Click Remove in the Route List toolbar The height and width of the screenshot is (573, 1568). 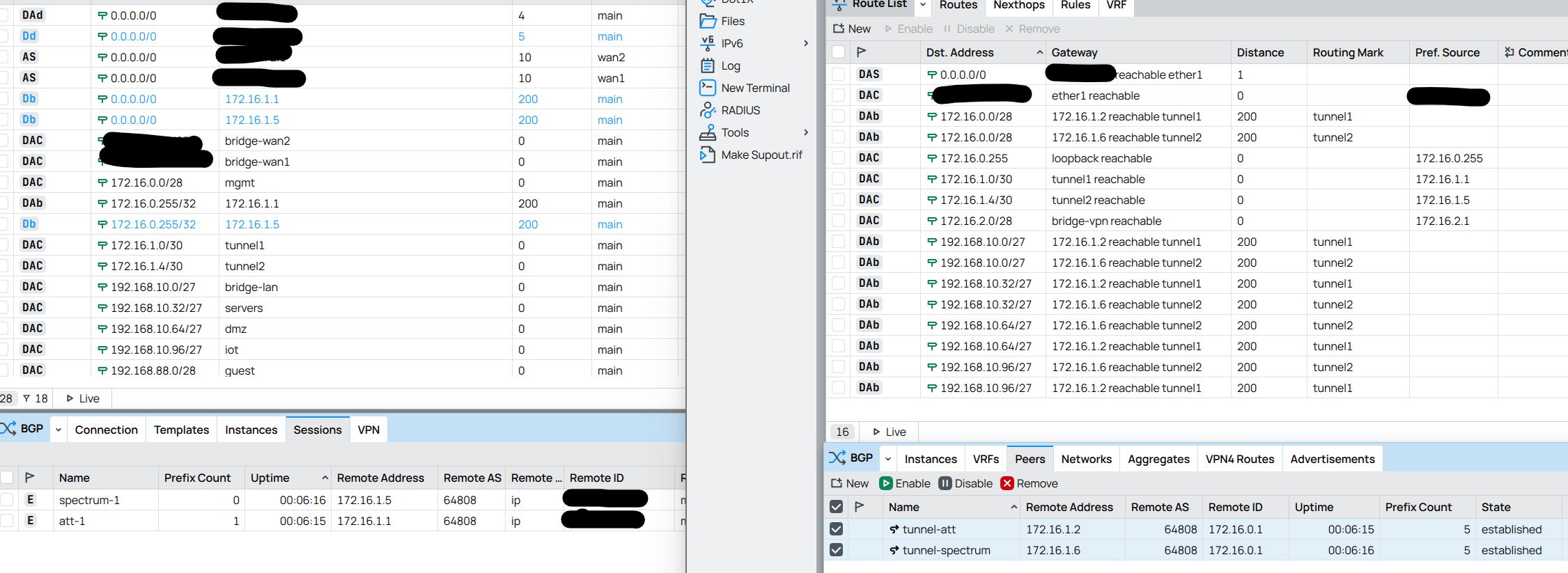click(1032, 29)
